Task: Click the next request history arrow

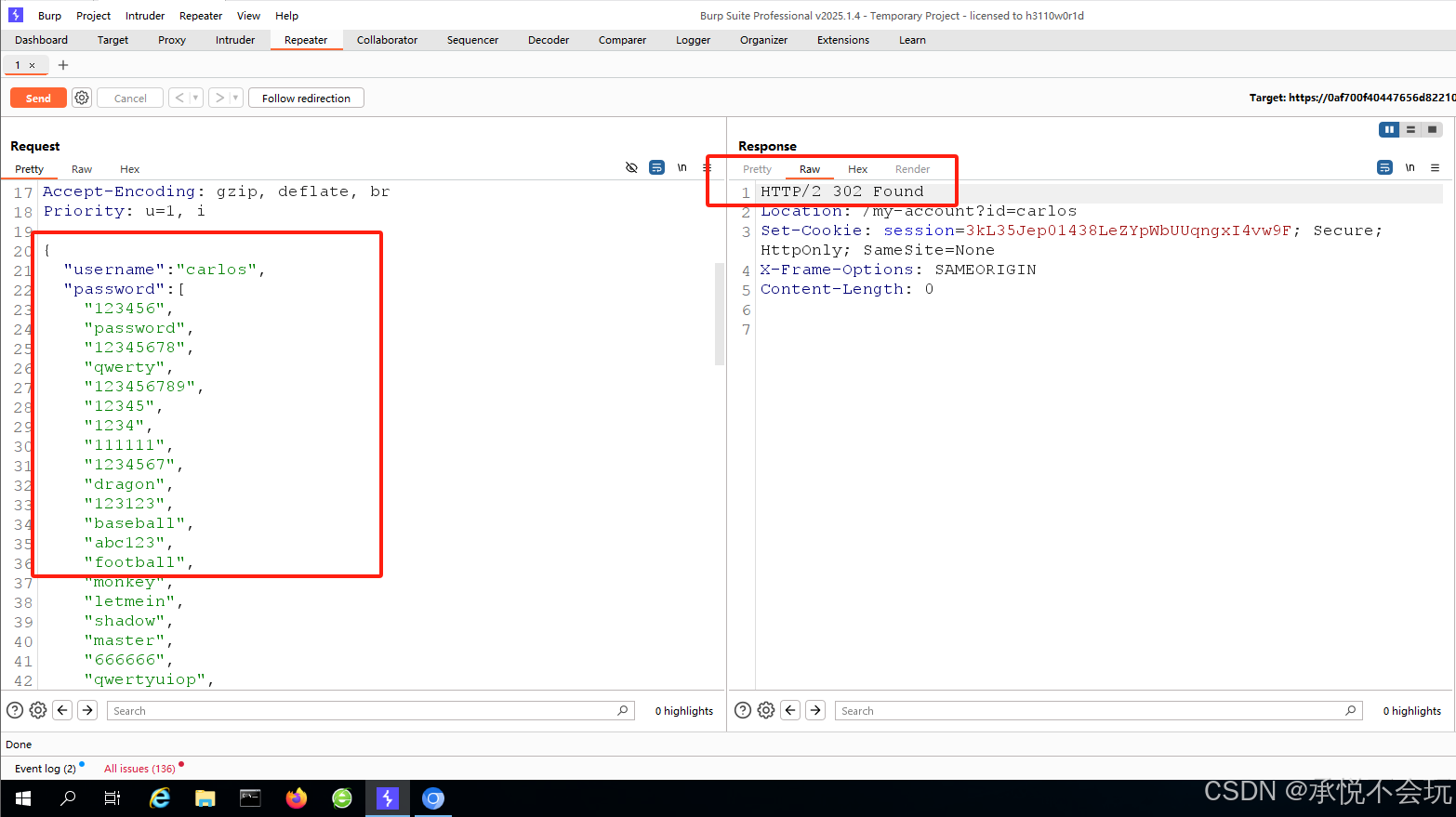Action: click(219, 98)
